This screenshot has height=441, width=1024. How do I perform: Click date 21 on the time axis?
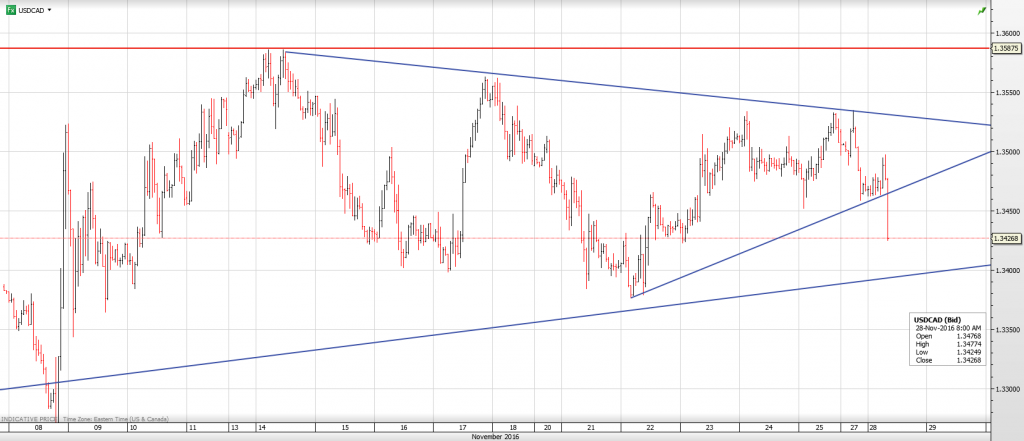591,428
